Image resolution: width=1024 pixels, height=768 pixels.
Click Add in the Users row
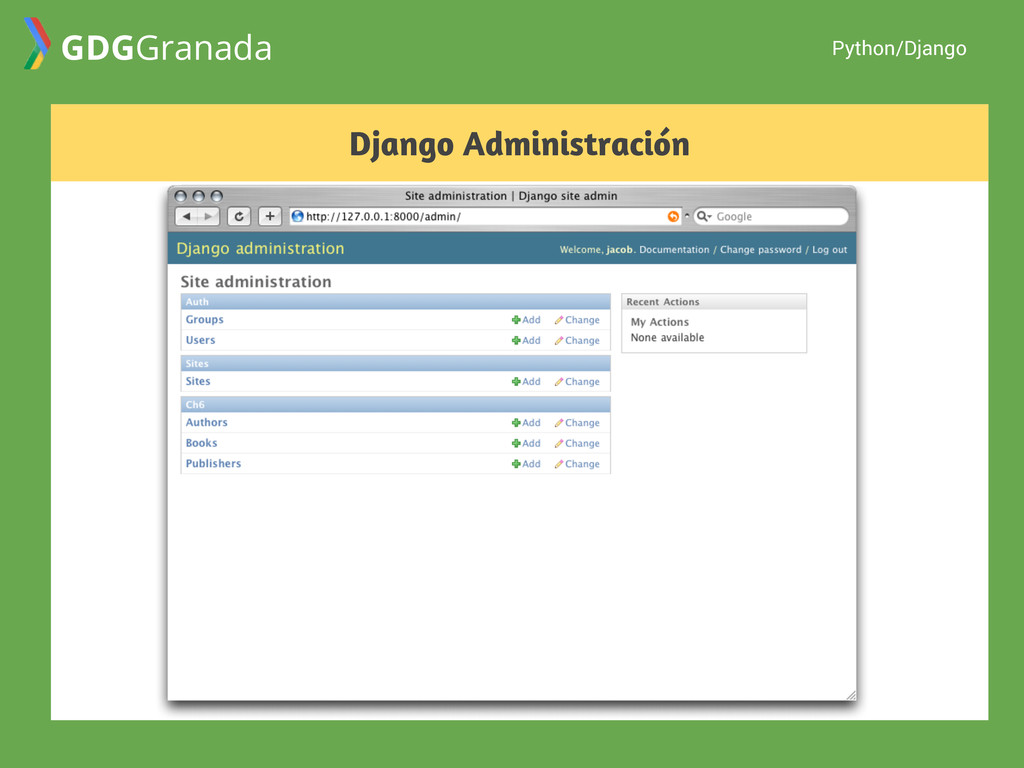click(x=526, y=340)
